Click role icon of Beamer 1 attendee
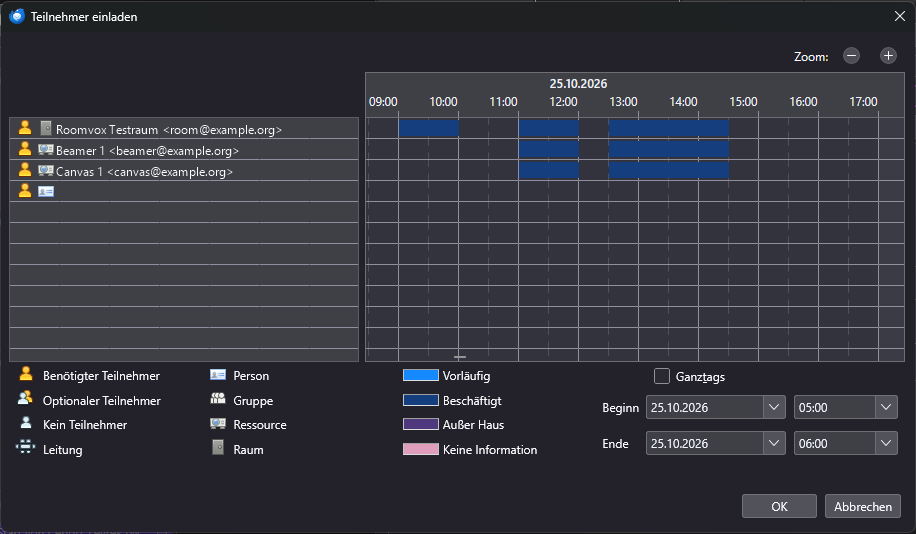 point(25,149)
